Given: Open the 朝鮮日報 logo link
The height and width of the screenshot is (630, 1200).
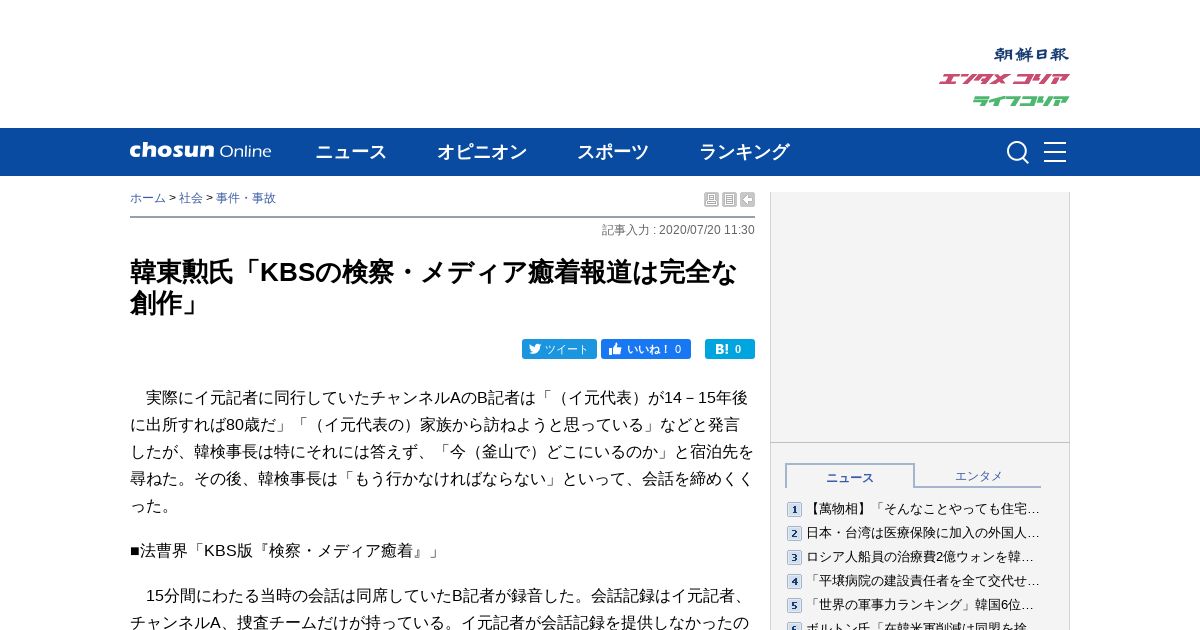Looking at the screenshot, I should click(x=1031, y=54).
